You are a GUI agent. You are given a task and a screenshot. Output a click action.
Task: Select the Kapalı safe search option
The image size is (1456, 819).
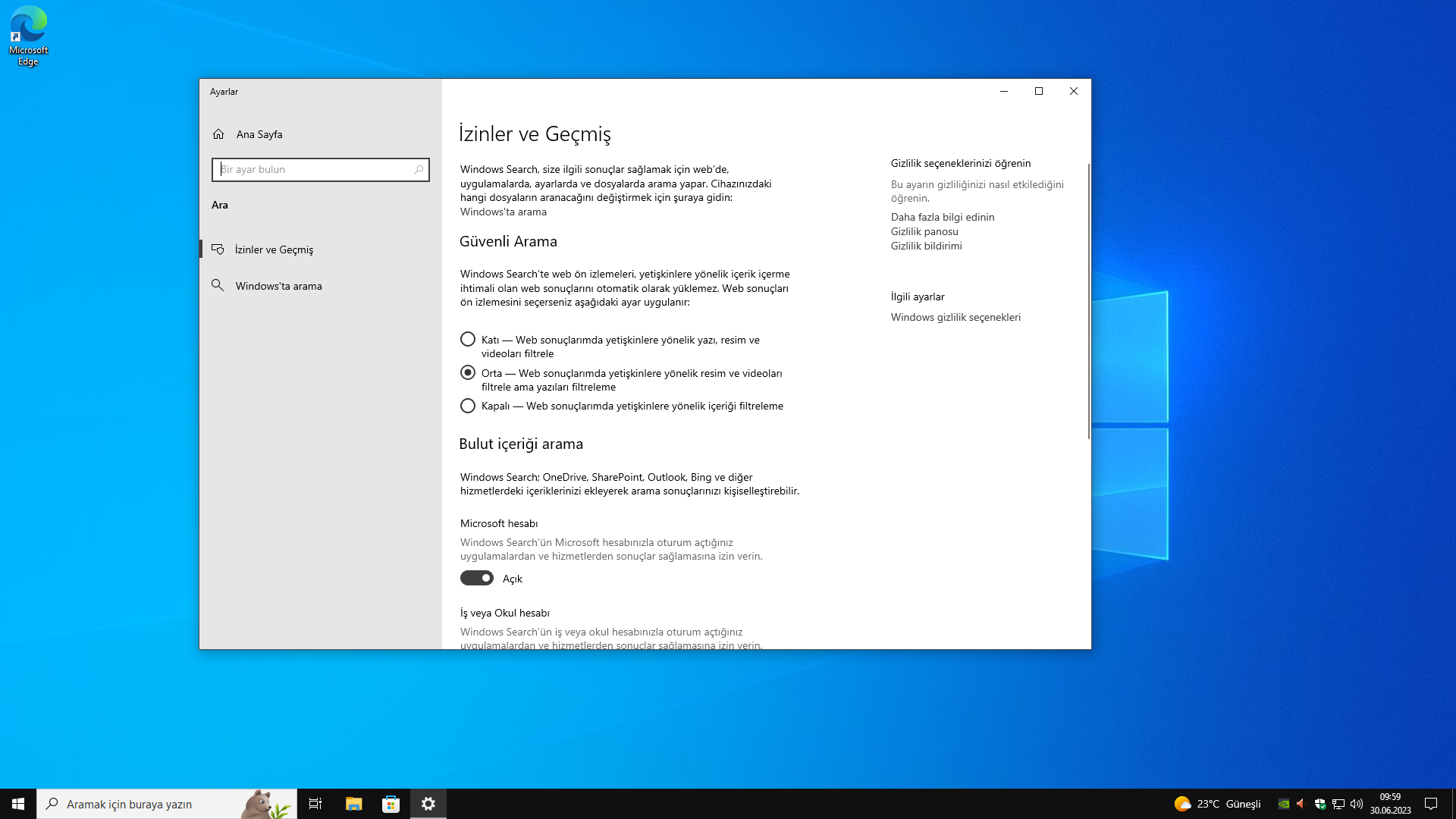click(468, 406)
